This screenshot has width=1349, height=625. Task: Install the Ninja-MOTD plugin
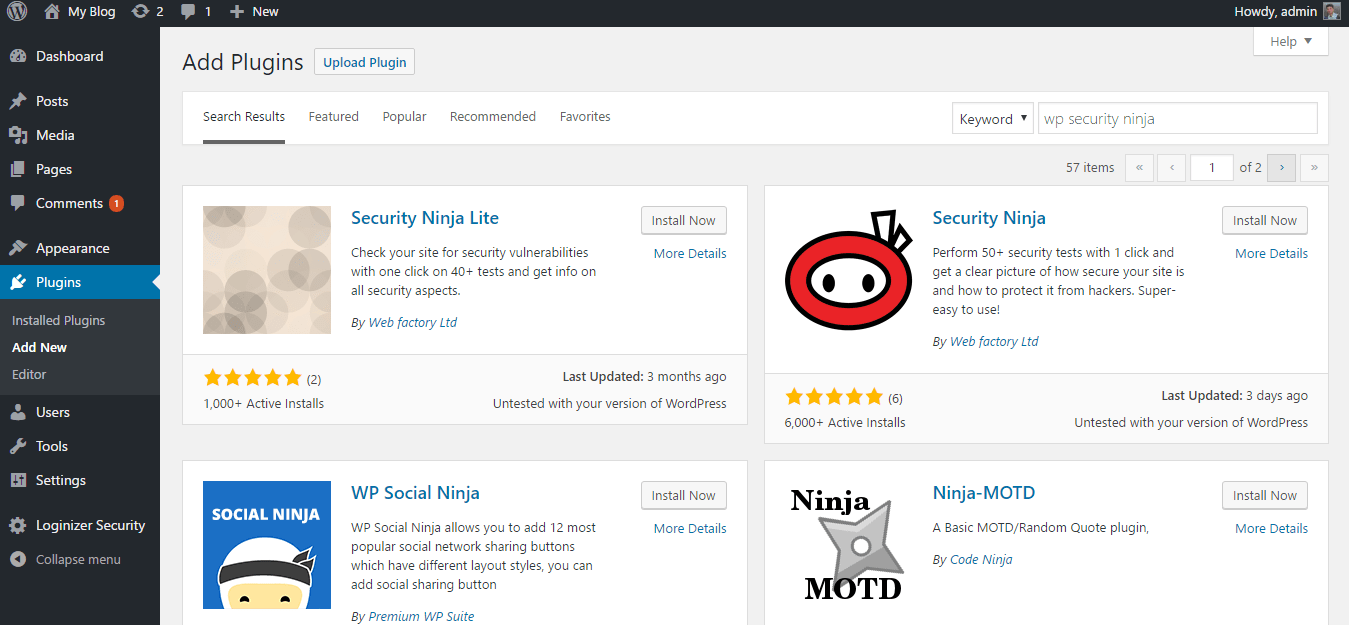point(1265,495)
